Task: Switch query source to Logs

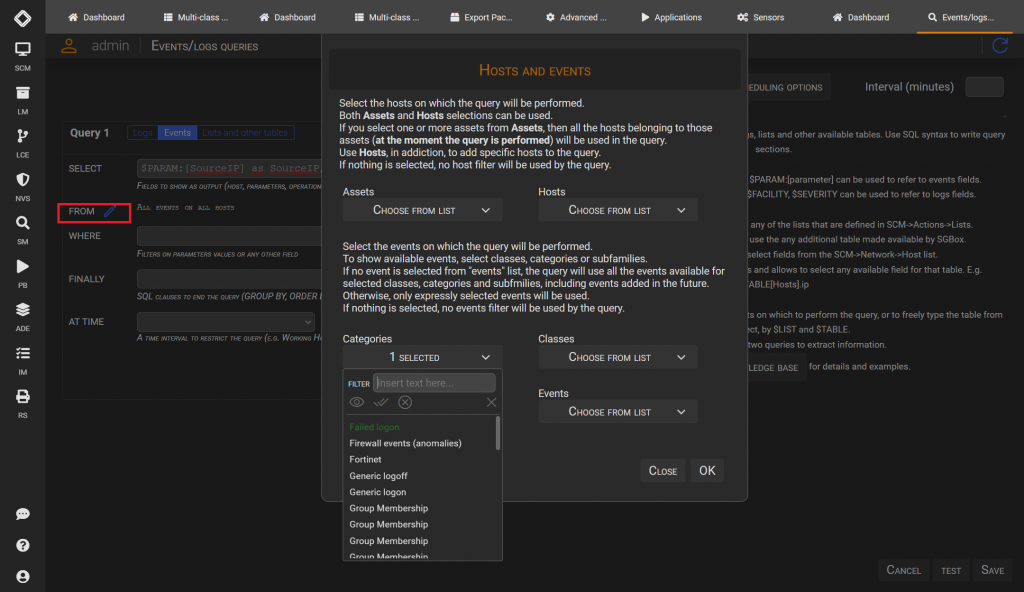Action: point(142,133)
